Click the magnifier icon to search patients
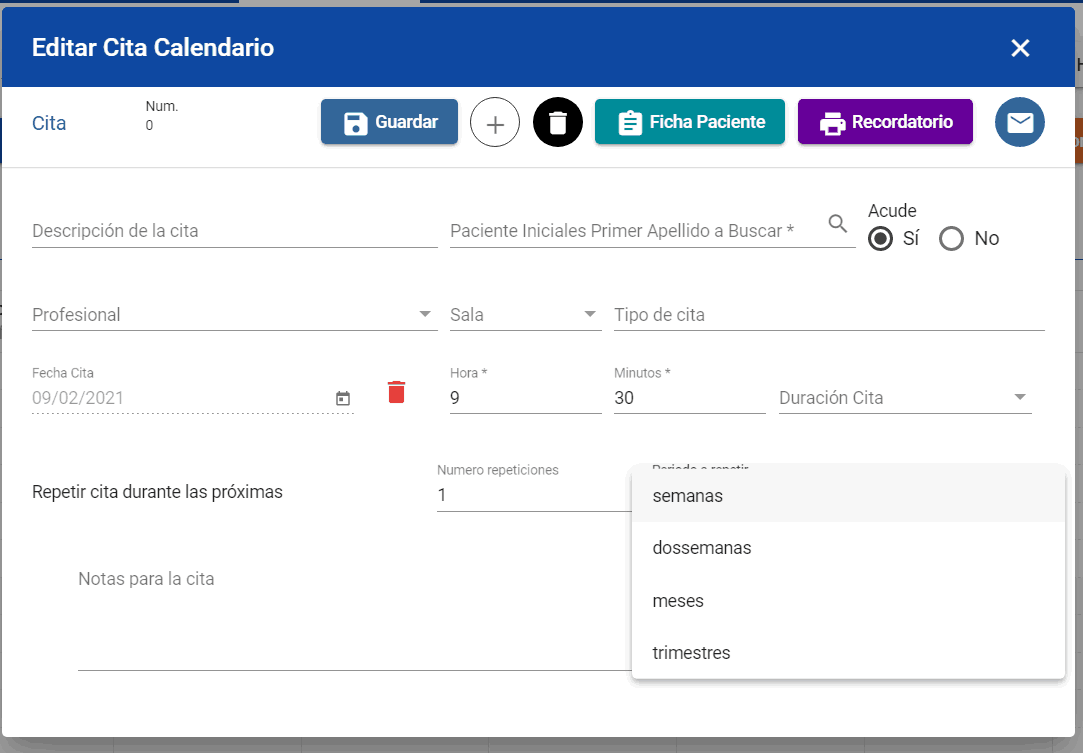Screen dimensions: 1083x753 tap(838, 224)
